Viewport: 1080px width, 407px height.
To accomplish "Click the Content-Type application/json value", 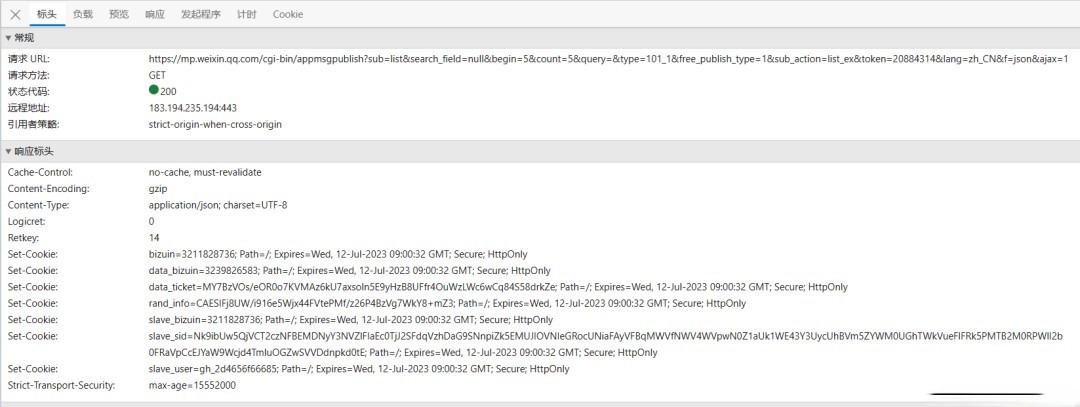I will pos(218,205).
